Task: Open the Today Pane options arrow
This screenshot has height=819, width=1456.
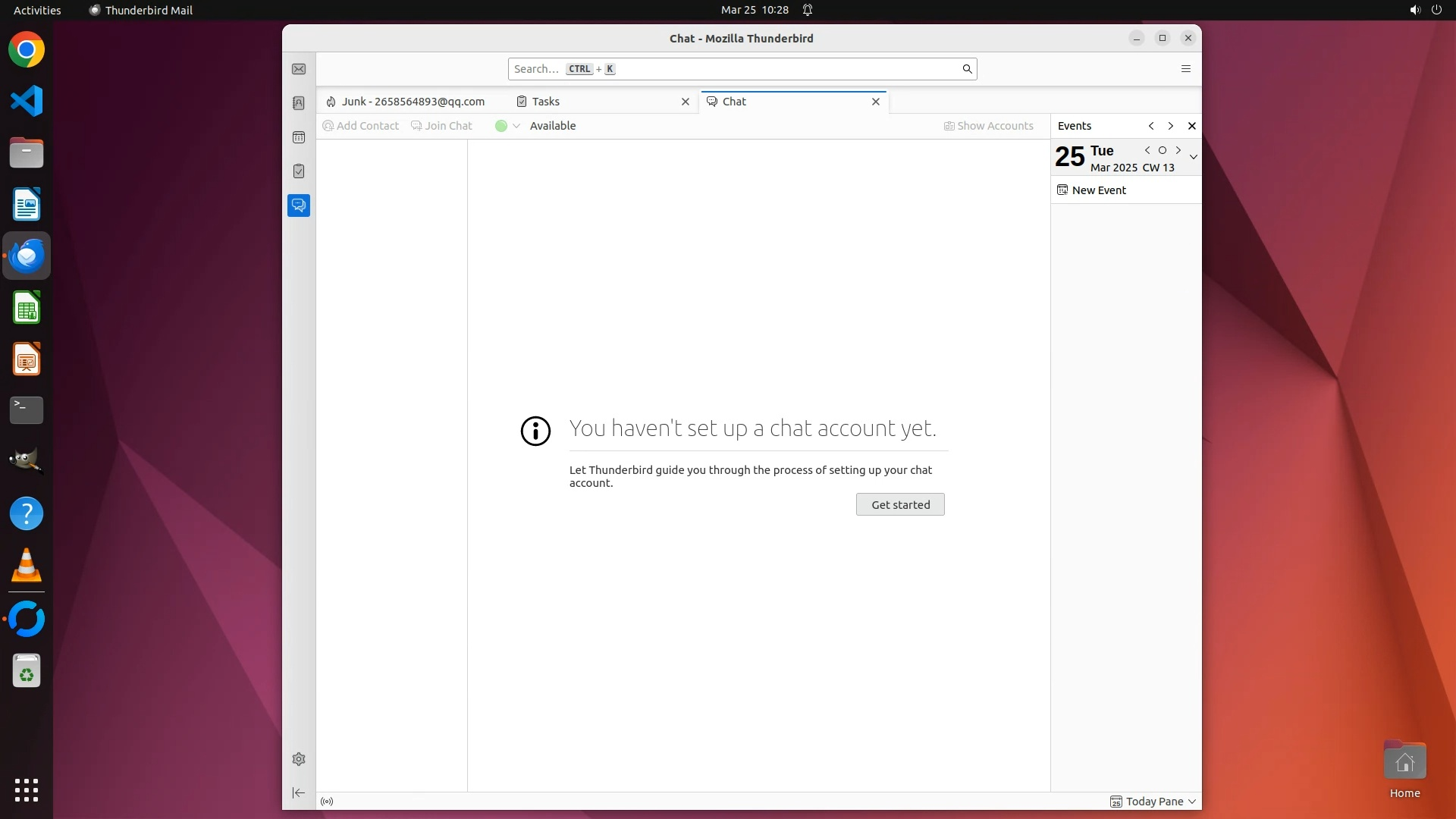Action: click(x=1192, y=802)
